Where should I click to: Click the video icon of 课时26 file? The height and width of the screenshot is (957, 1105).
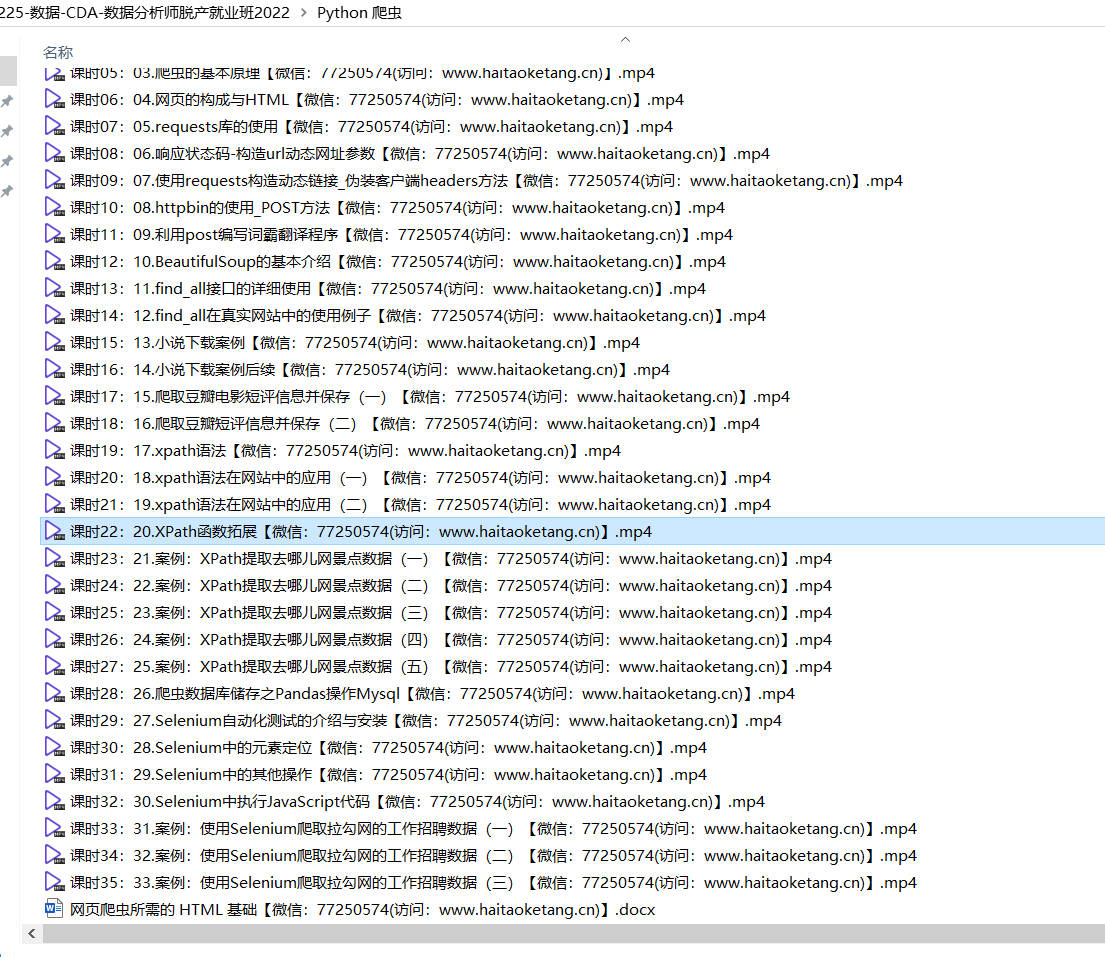point(54,639)
